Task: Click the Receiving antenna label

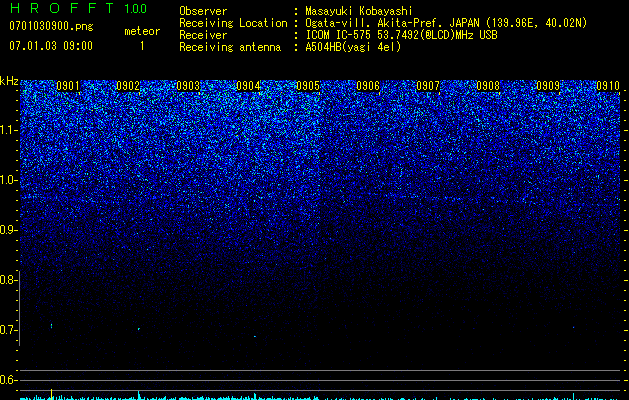Action: click(230, 47)
